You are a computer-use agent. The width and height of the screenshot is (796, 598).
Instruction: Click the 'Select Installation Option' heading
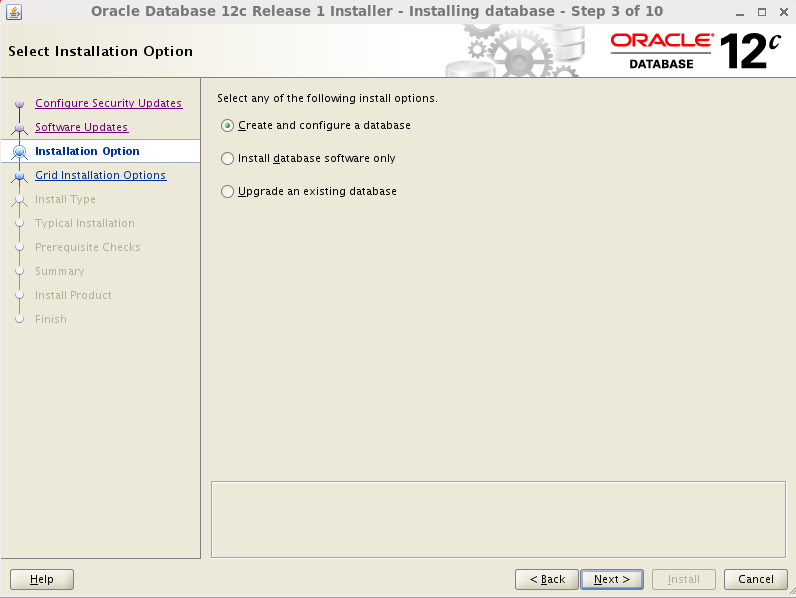click(101, 51)
